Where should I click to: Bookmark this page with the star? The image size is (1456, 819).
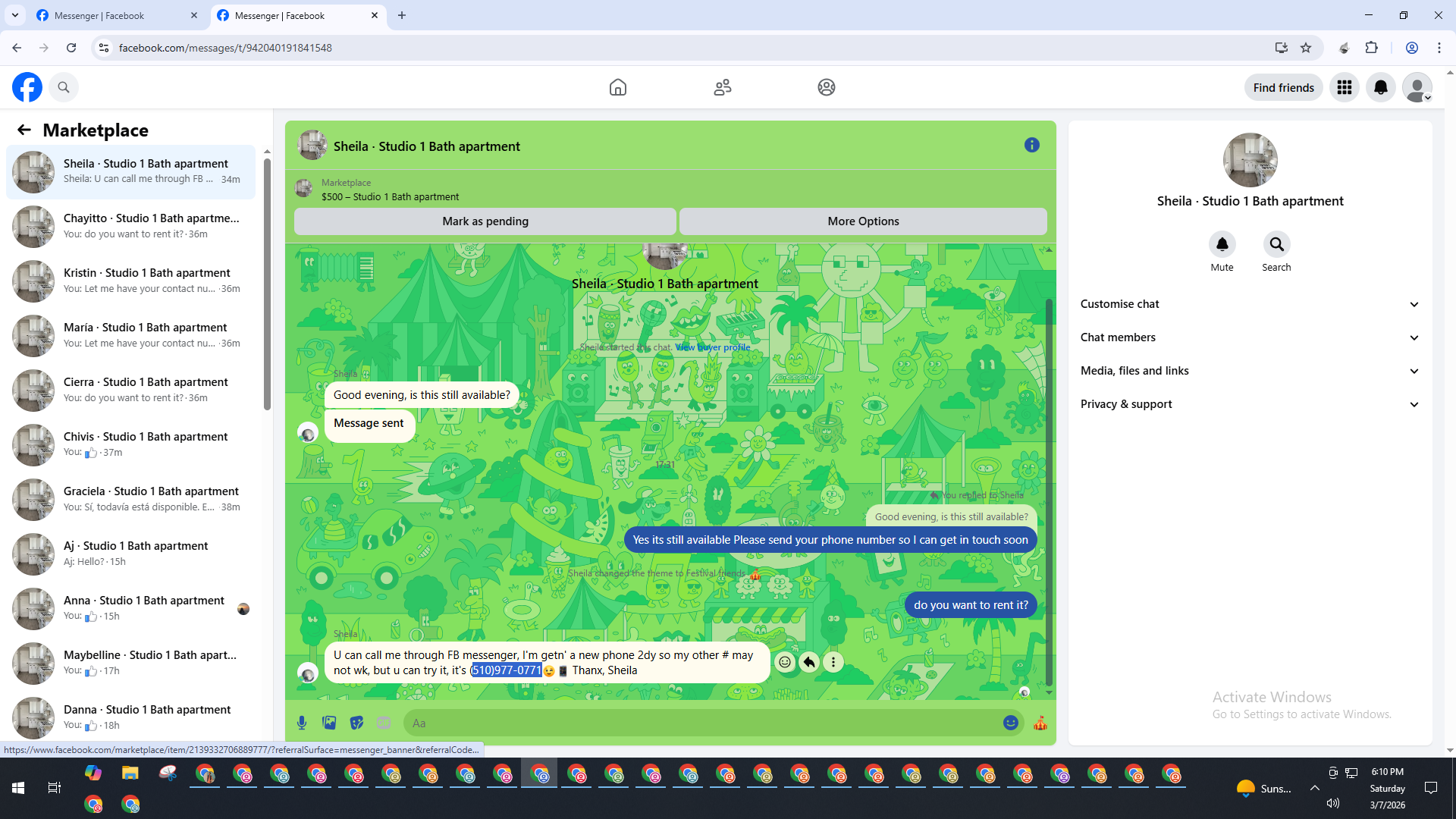(x=1306, y=48)
